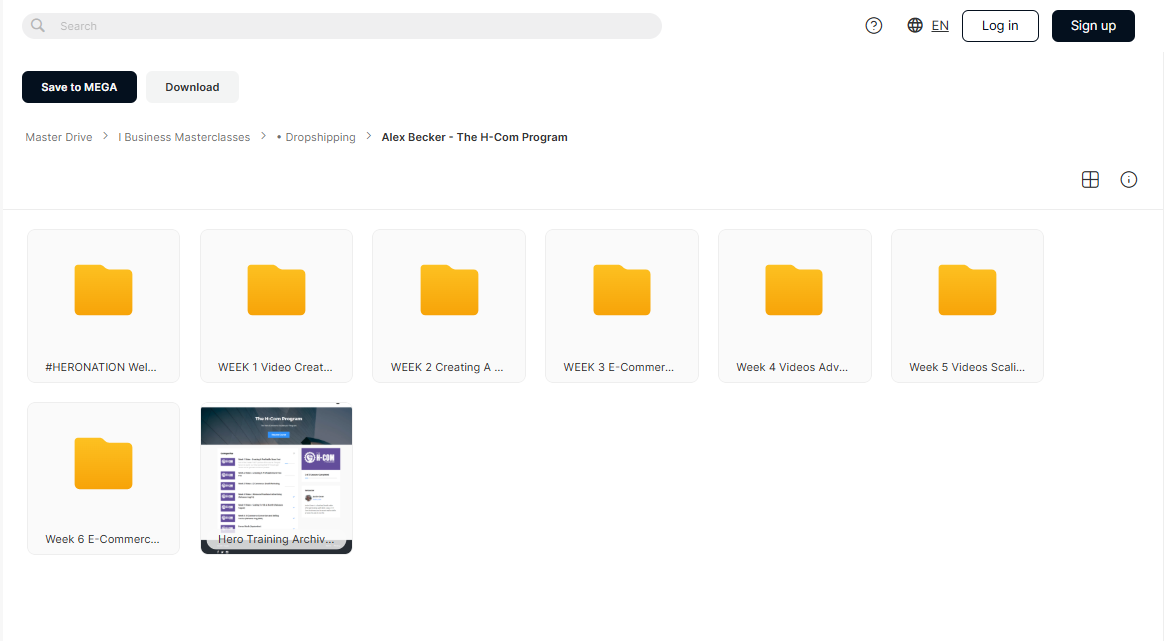Screen dimensions: 1164x641
Task: Navigate to Master Drive breadcrumb
Action: 59,137
